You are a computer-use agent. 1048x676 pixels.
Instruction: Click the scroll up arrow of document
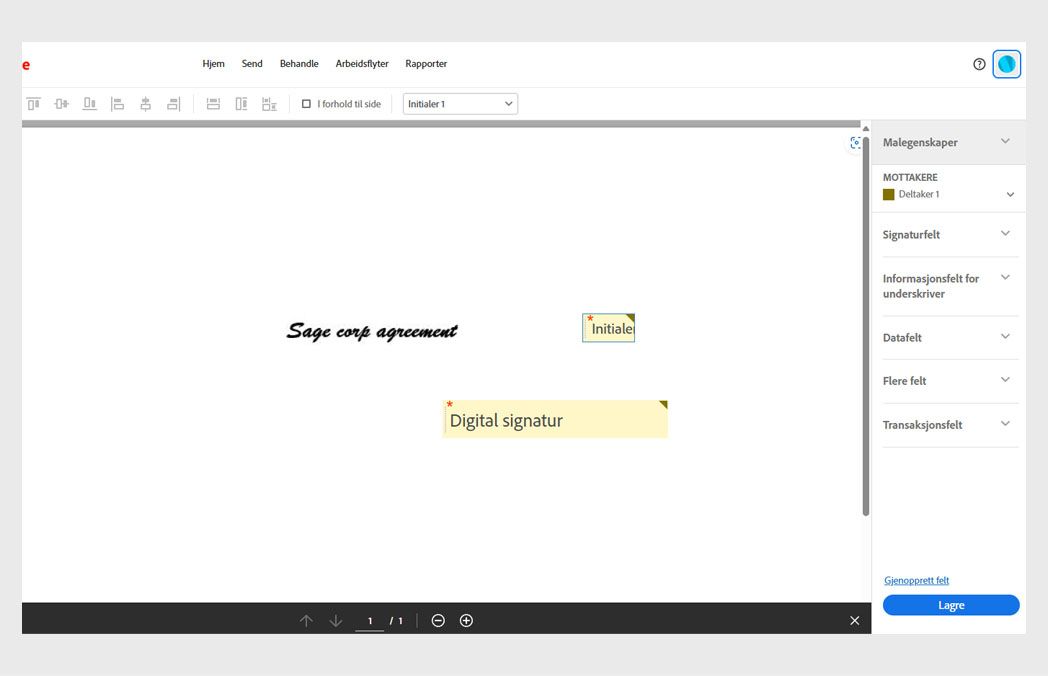pyautogui.click(x=866, y=129)
